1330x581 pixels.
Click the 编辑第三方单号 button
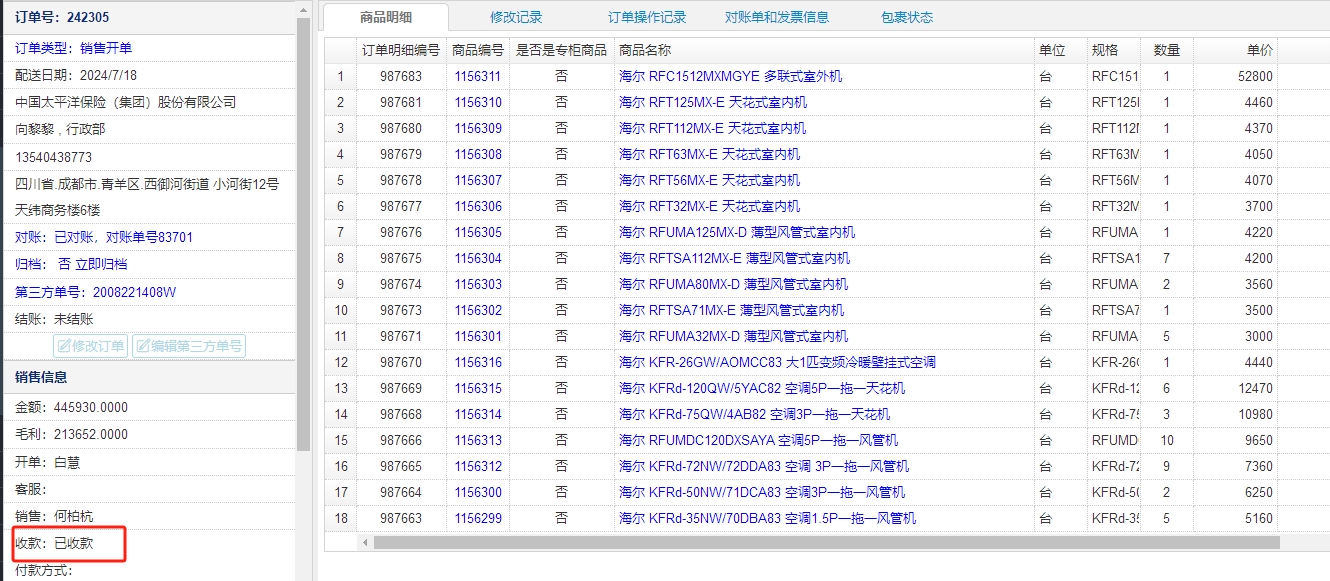click(x=189, y=346)
